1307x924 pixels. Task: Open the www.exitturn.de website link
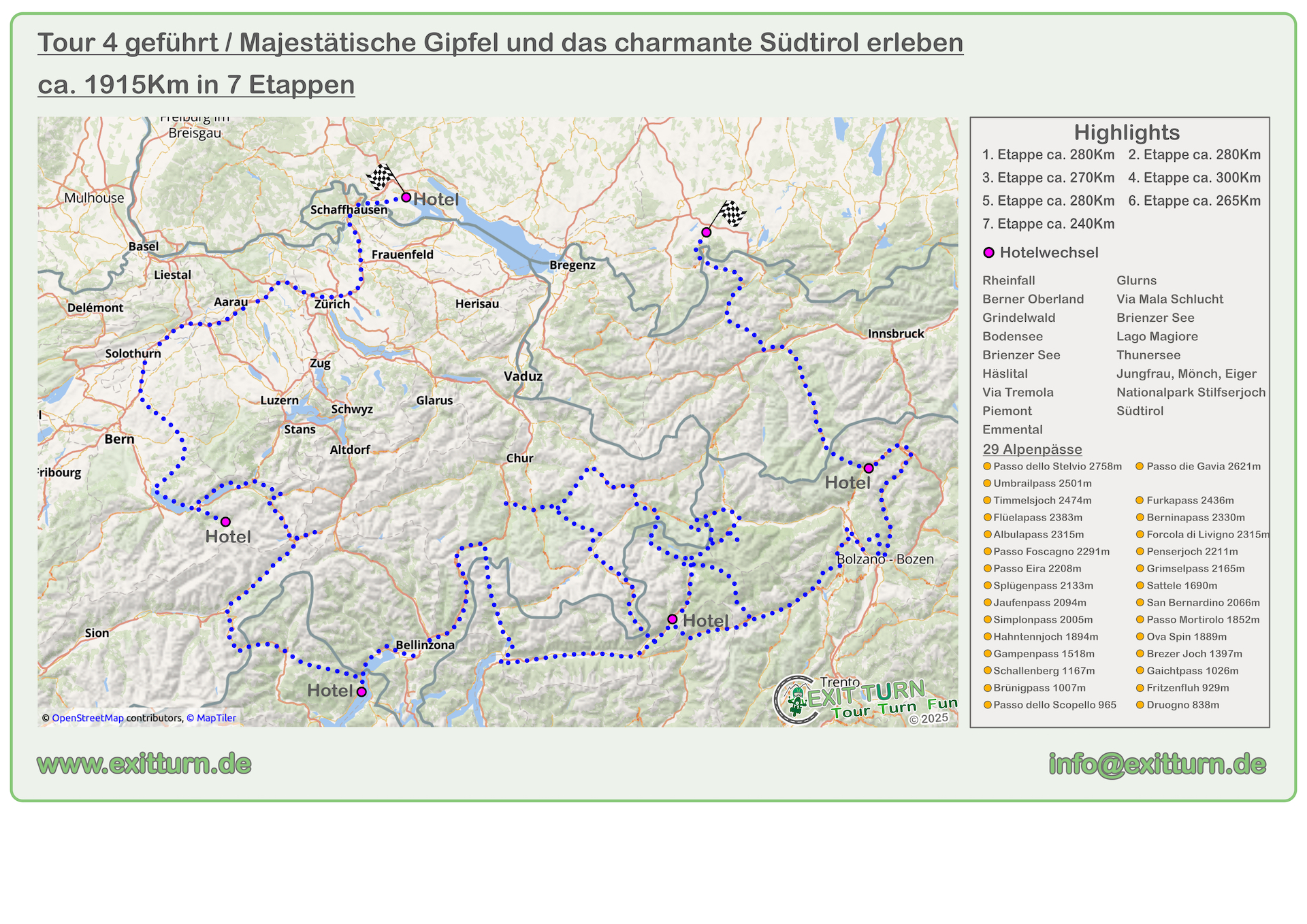click(144, 764)
